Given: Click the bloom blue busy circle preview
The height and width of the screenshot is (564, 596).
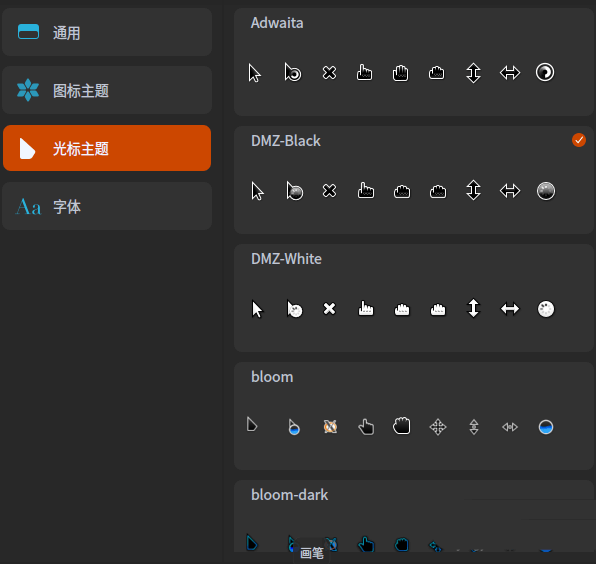Looking at the screenshot, I should tap(546, 427).
